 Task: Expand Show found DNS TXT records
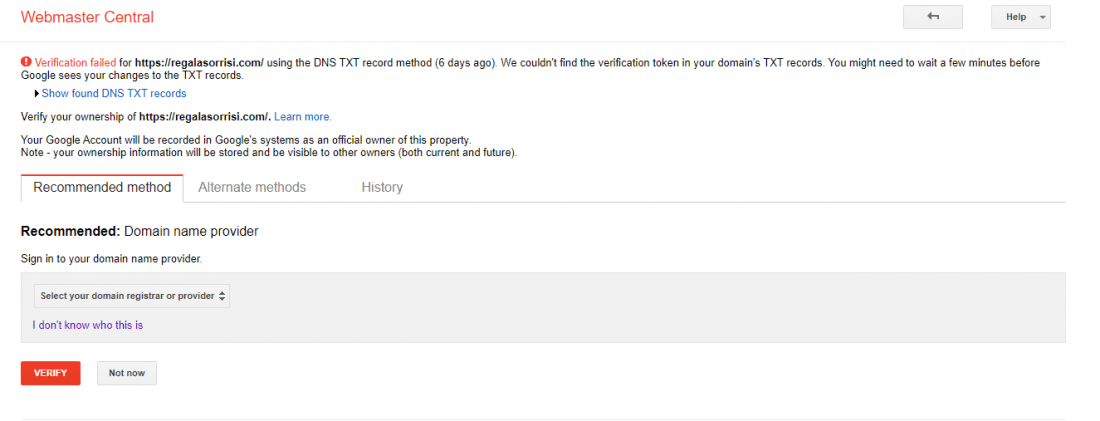point(114,93)
